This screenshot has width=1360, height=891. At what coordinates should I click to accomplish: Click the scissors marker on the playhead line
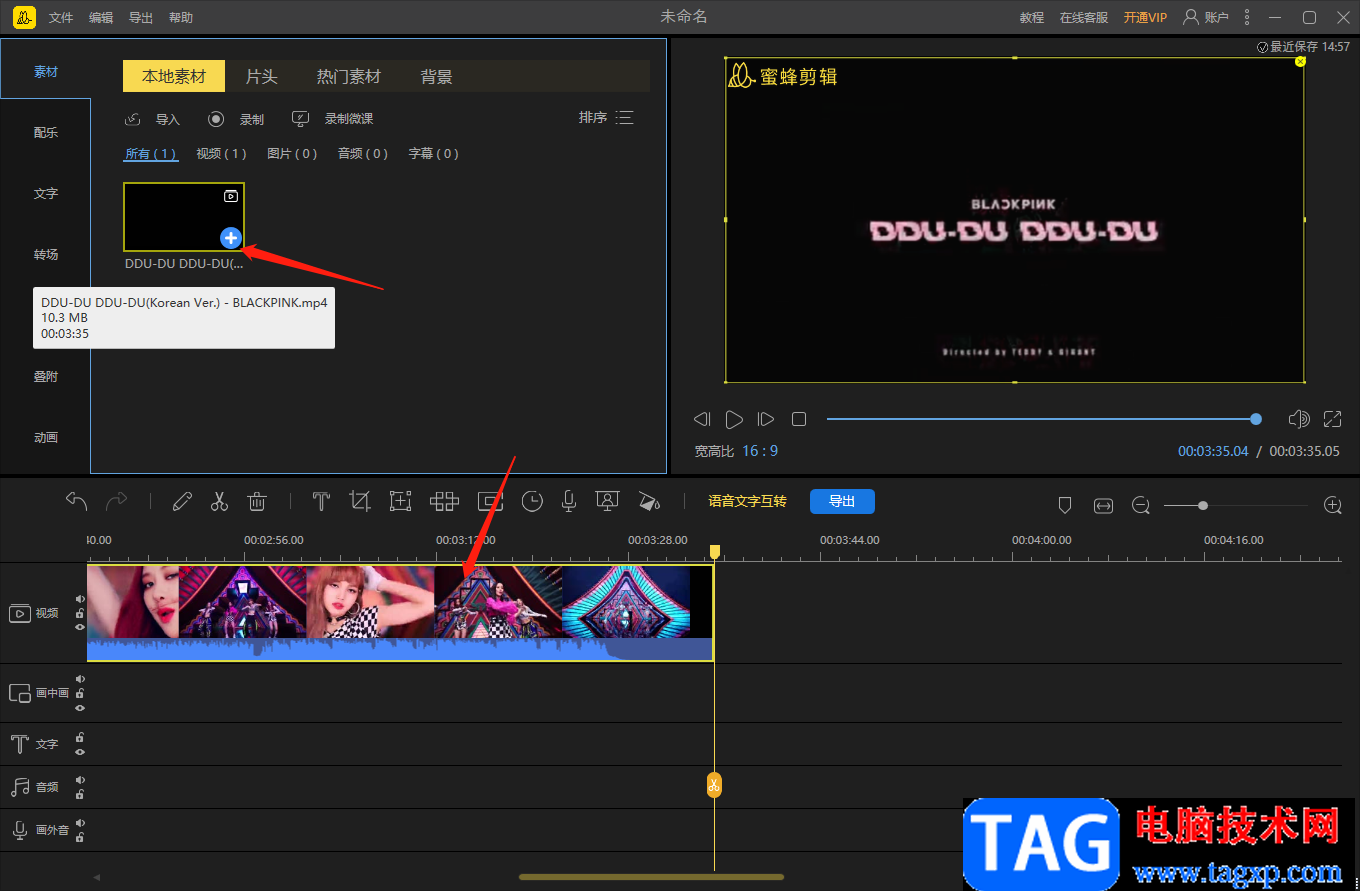click(714, 785)
